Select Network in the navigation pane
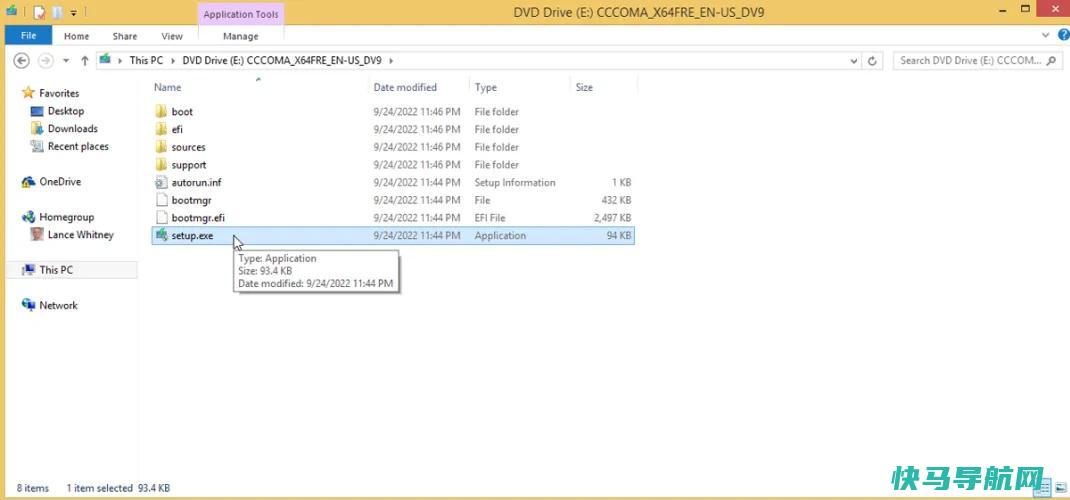 [x=58, y=306]
